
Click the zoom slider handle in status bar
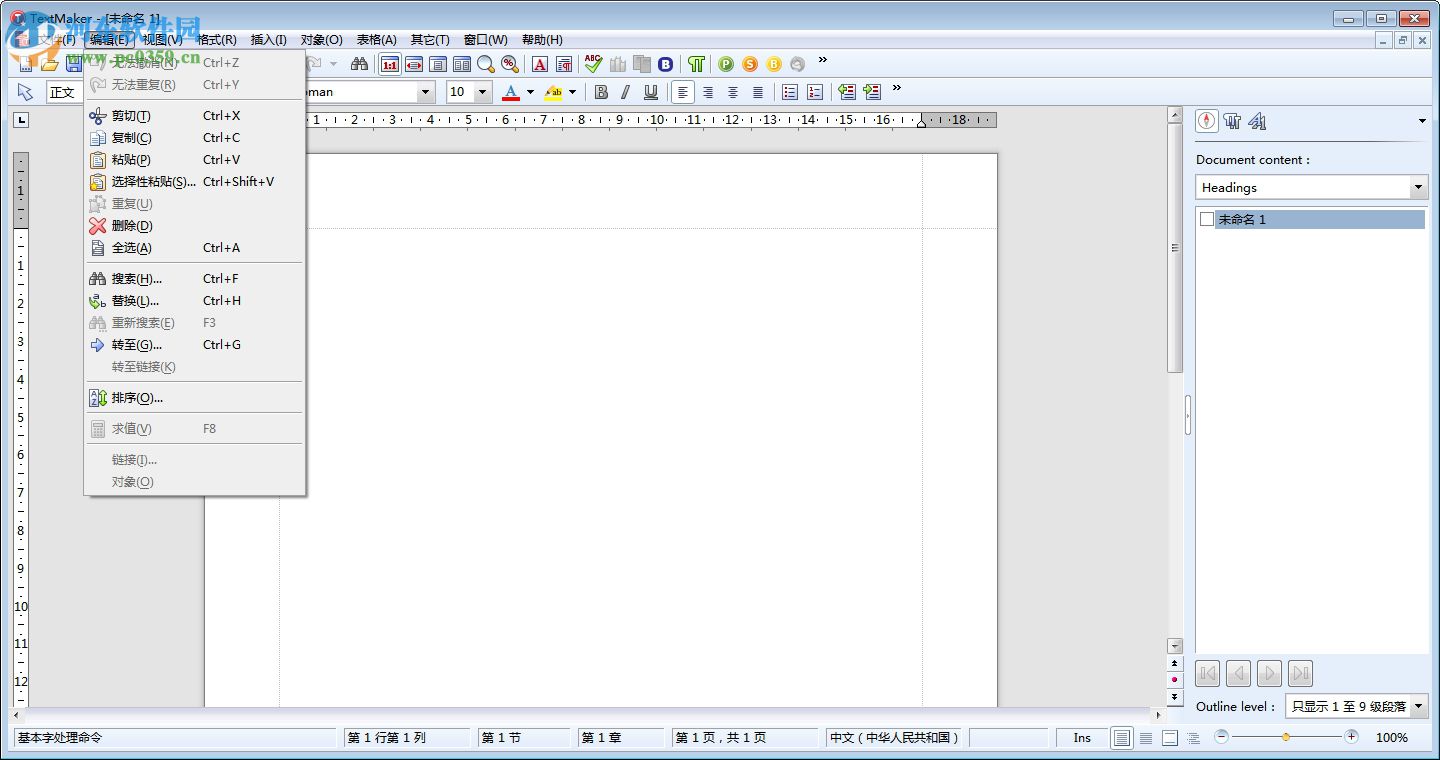pos(1286,737)
